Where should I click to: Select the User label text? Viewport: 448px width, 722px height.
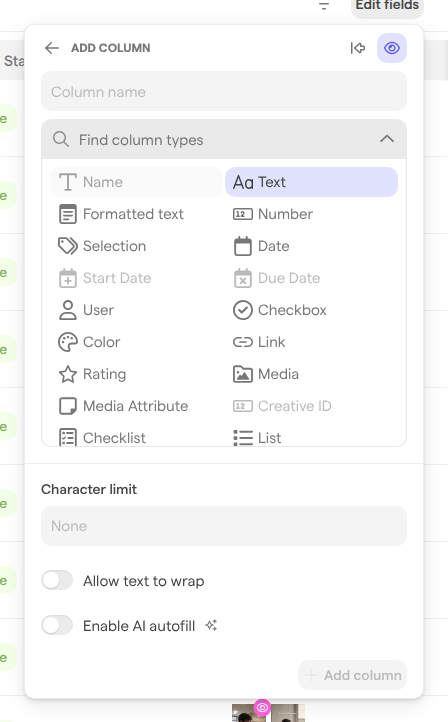(x=99, y=310)
